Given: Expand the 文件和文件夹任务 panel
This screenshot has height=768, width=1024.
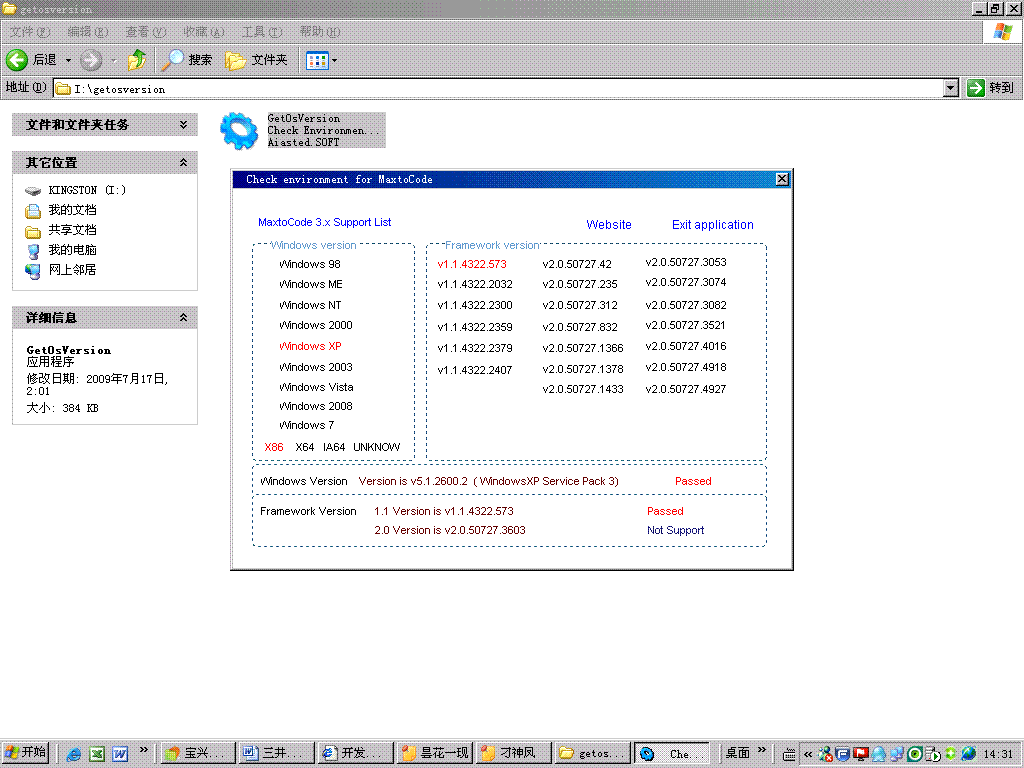Looking at the screenshot, I should [x=184, y=124].
